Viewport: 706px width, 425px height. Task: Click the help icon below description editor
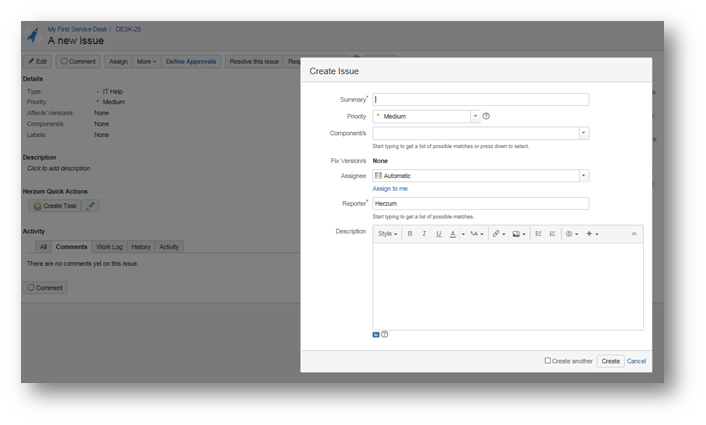385,334
